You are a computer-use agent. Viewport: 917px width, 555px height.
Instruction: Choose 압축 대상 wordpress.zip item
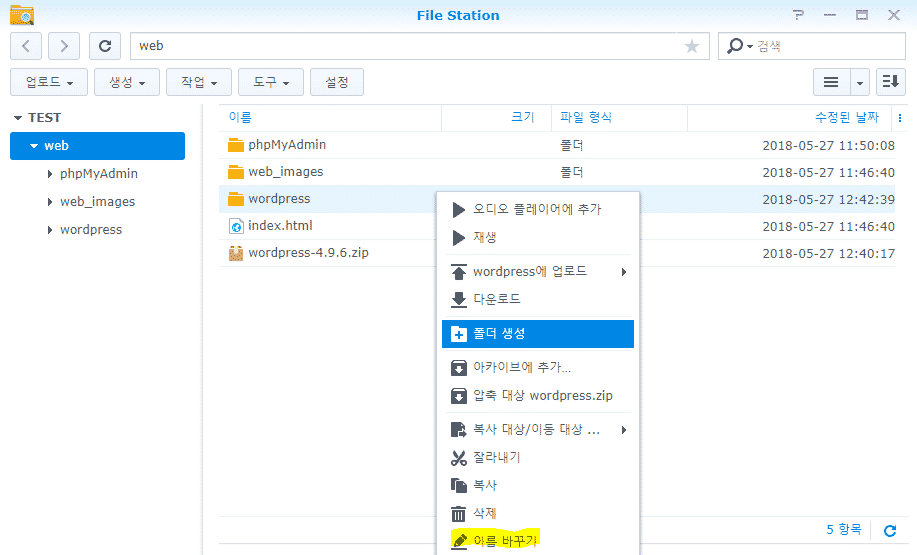pos(537,396)
